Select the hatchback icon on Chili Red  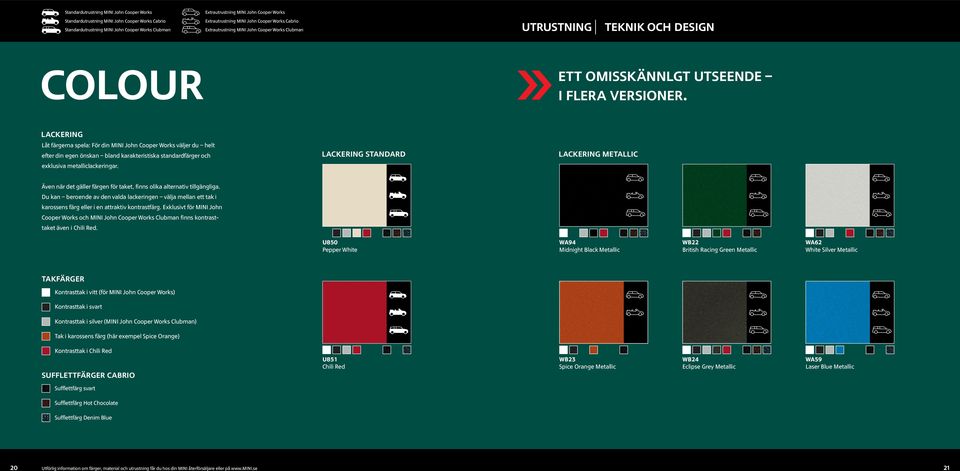click(398, 295)
